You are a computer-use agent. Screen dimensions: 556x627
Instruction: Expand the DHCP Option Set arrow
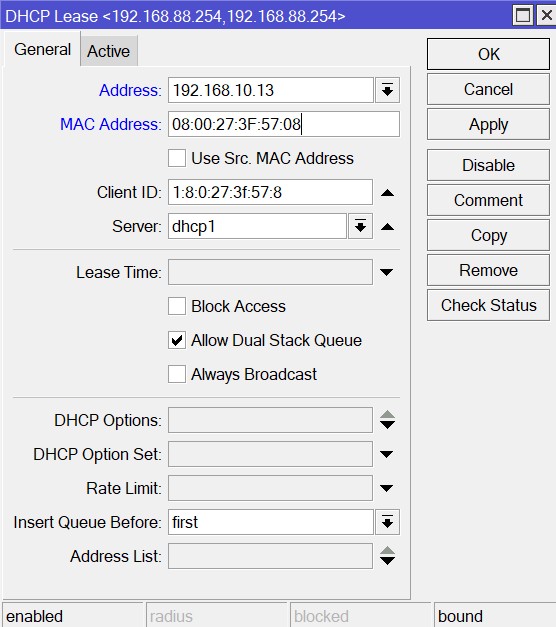pyautogui.click(x=386, y=454)
